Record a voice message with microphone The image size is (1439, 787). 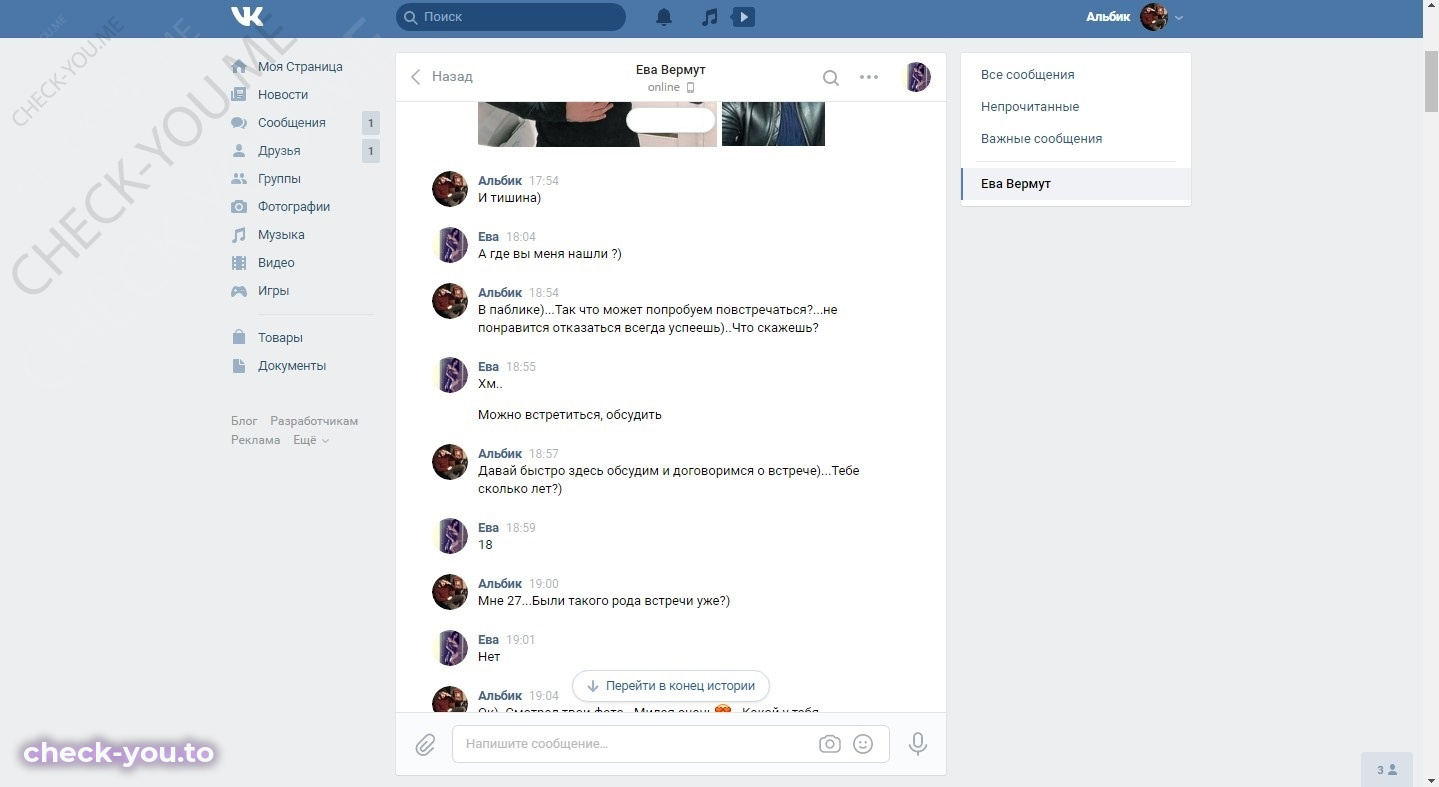pyautogui.click(x=918, y=744)
